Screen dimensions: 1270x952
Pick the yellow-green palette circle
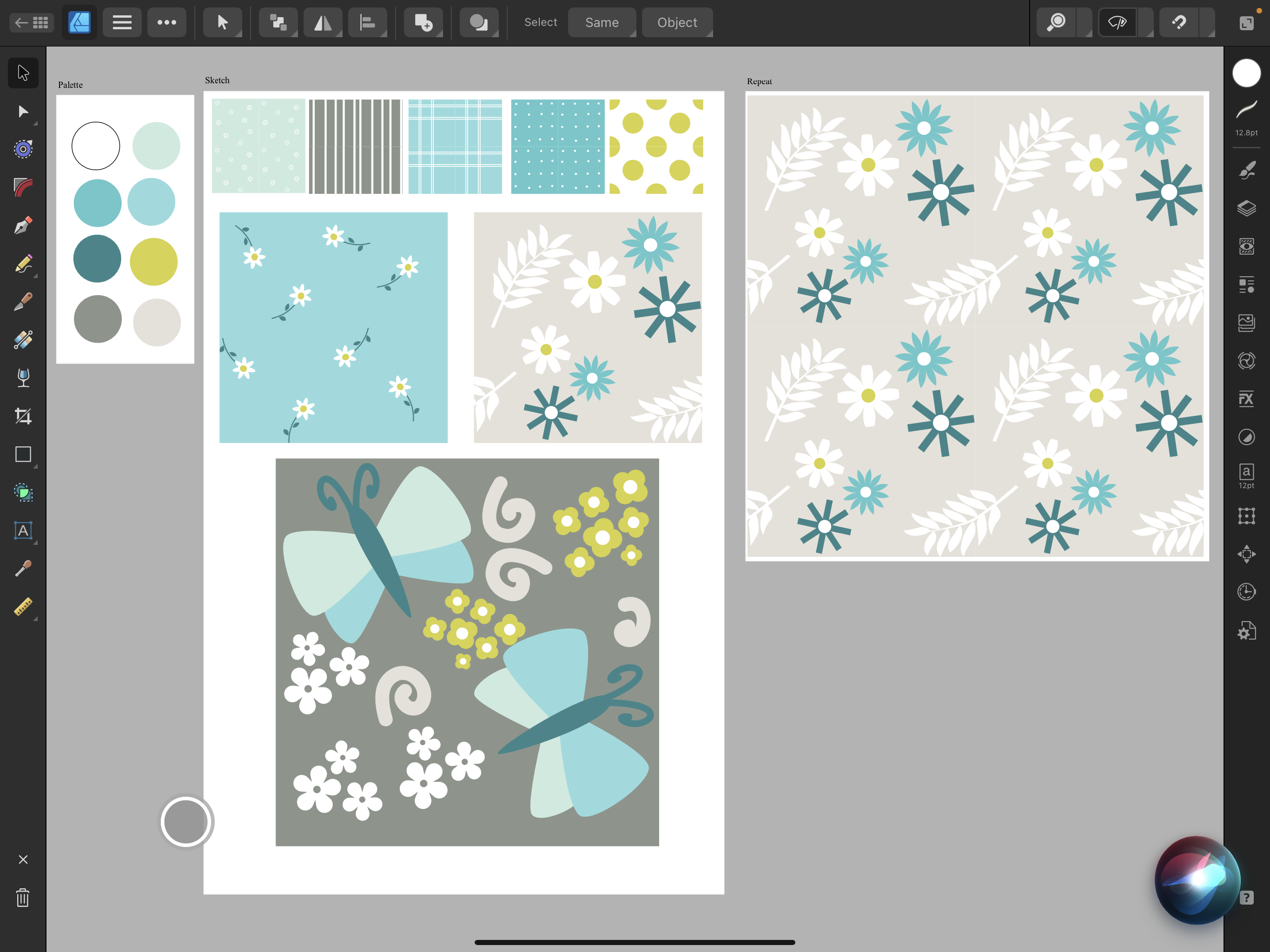pyautogui.click(x=153, y=262)
